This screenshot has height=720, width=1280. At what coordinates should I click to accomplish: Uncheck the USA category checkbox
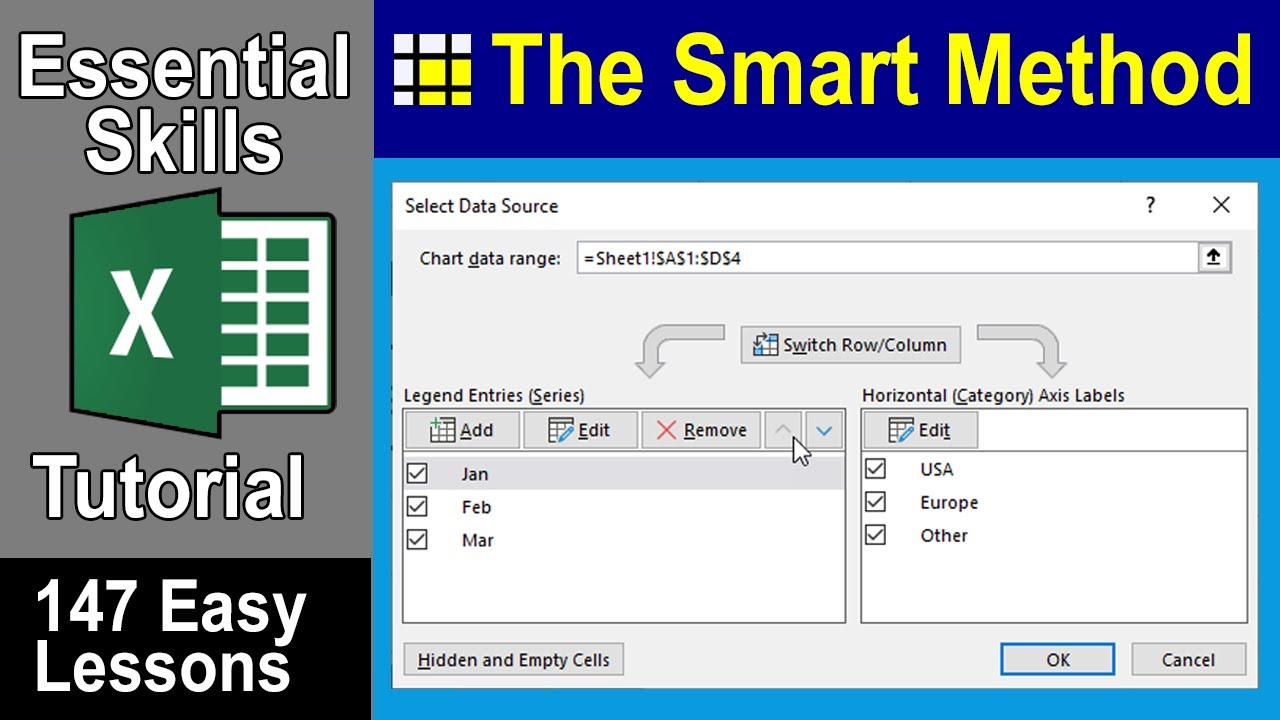876,468
